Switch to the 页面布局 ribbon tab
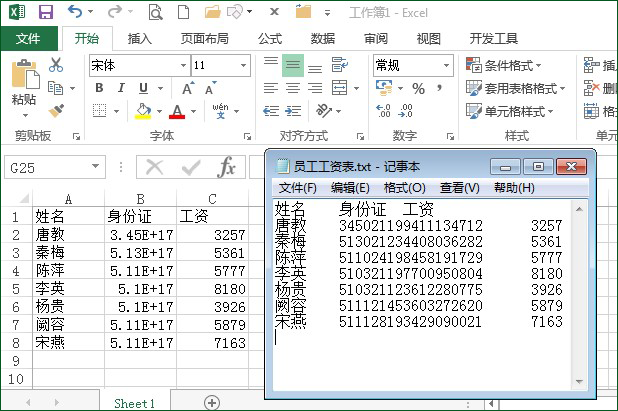The width and height of the screenshot is (618, 411). (x=205, y=39)
